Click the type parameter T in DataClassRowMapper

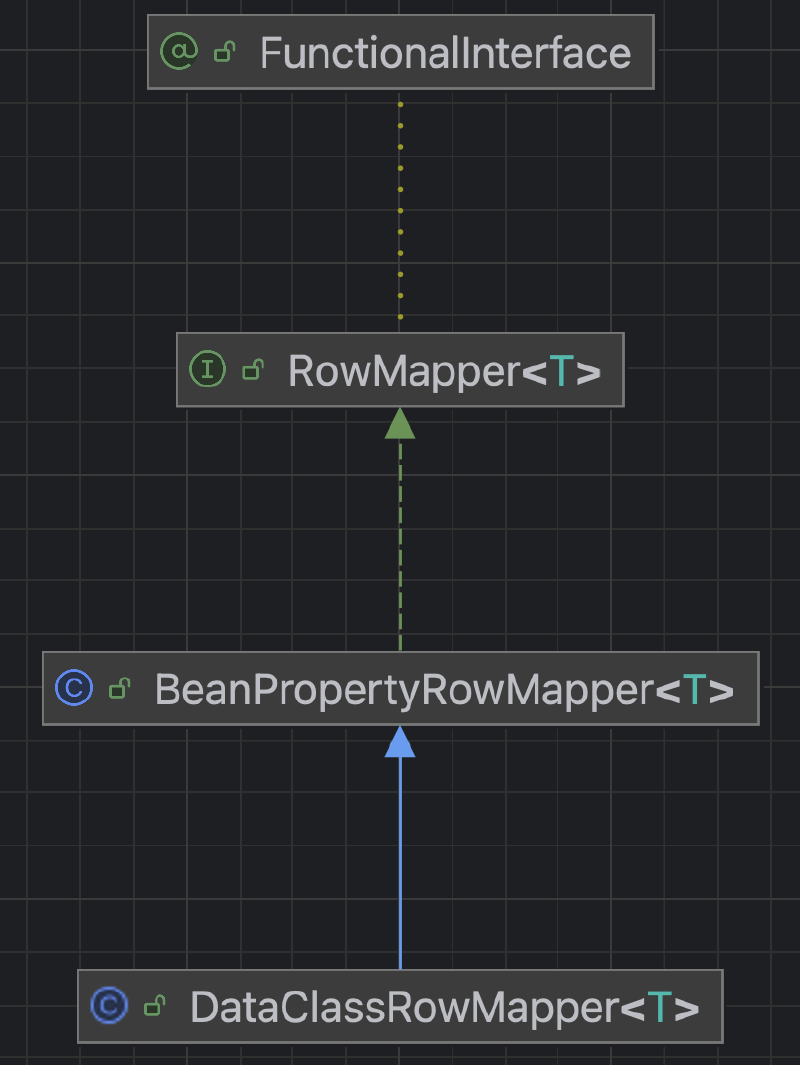click(659, 1007)
